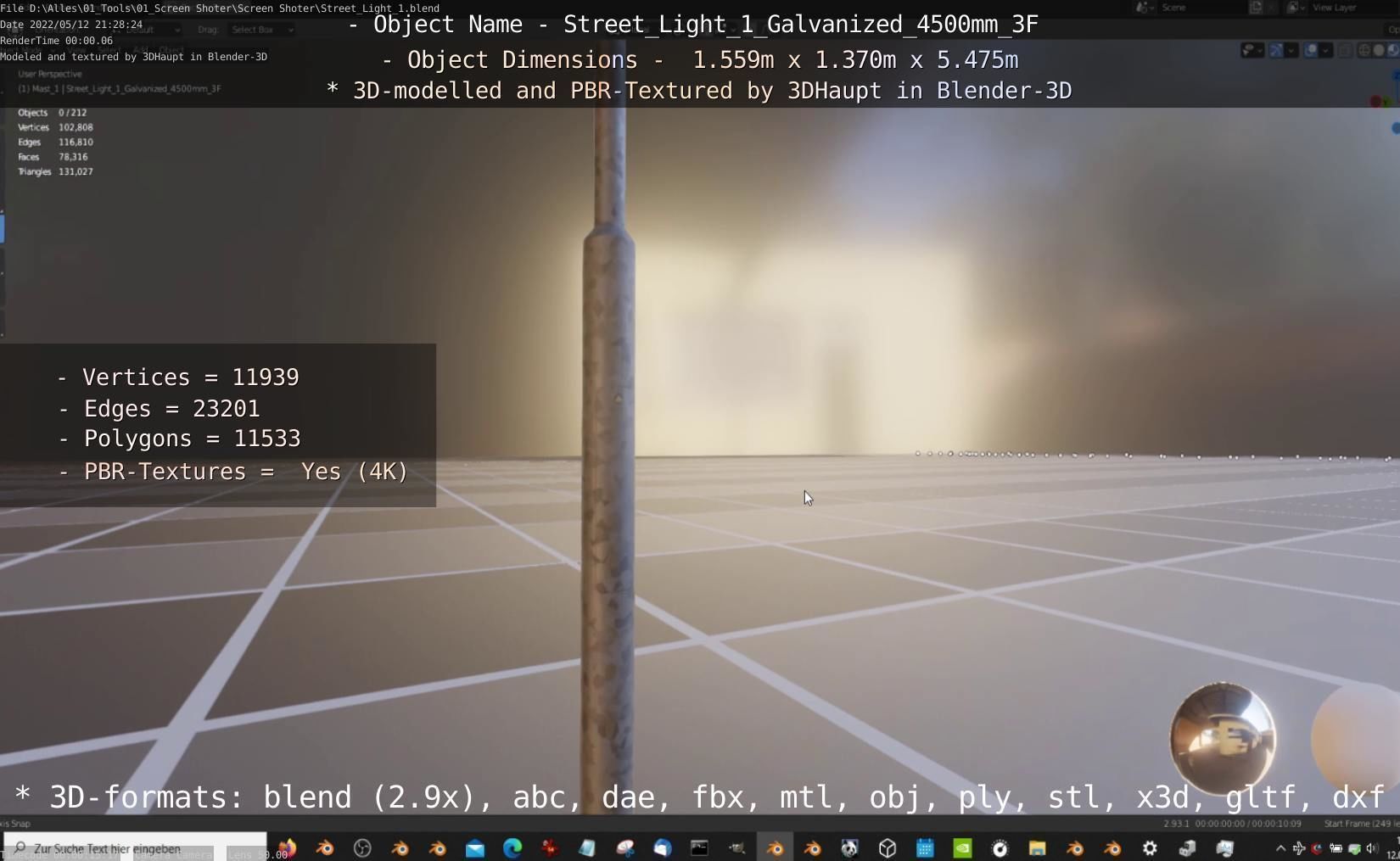Image resolution: width=1400 pixels, height=861 pixels.
Task: Open Firefox from the taskbar
Action: coord(287,847)
